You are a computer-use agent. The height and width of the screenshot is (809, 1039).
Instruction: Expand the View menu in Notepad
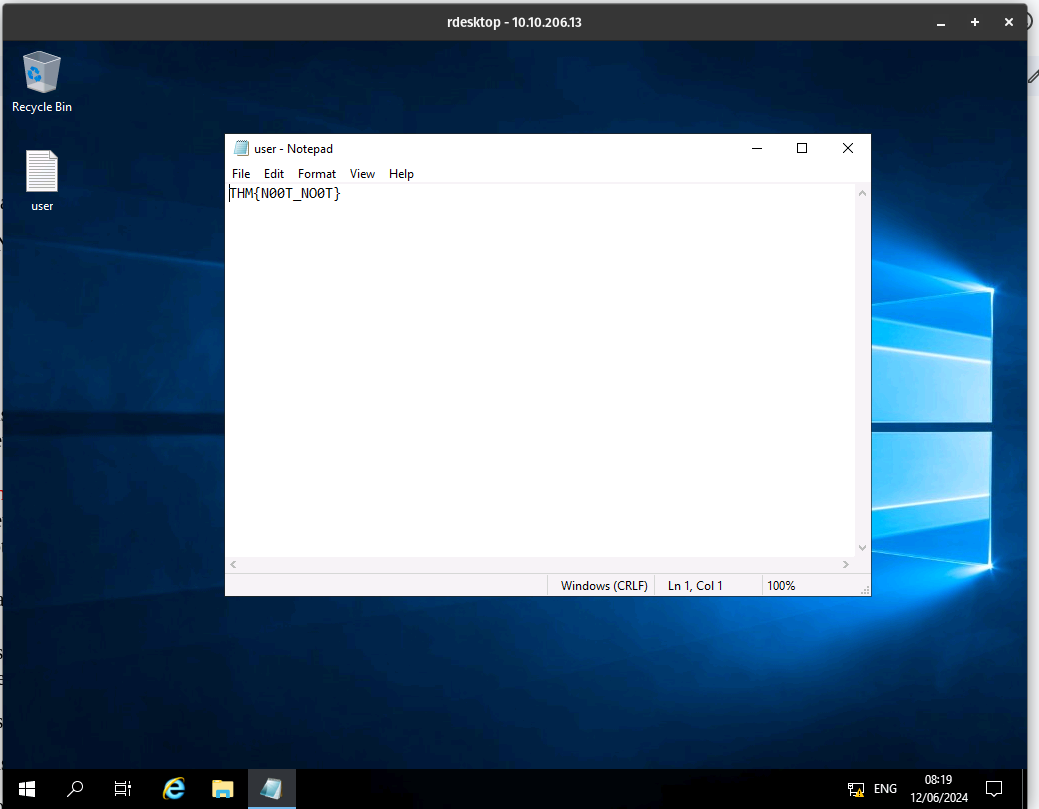362,174
